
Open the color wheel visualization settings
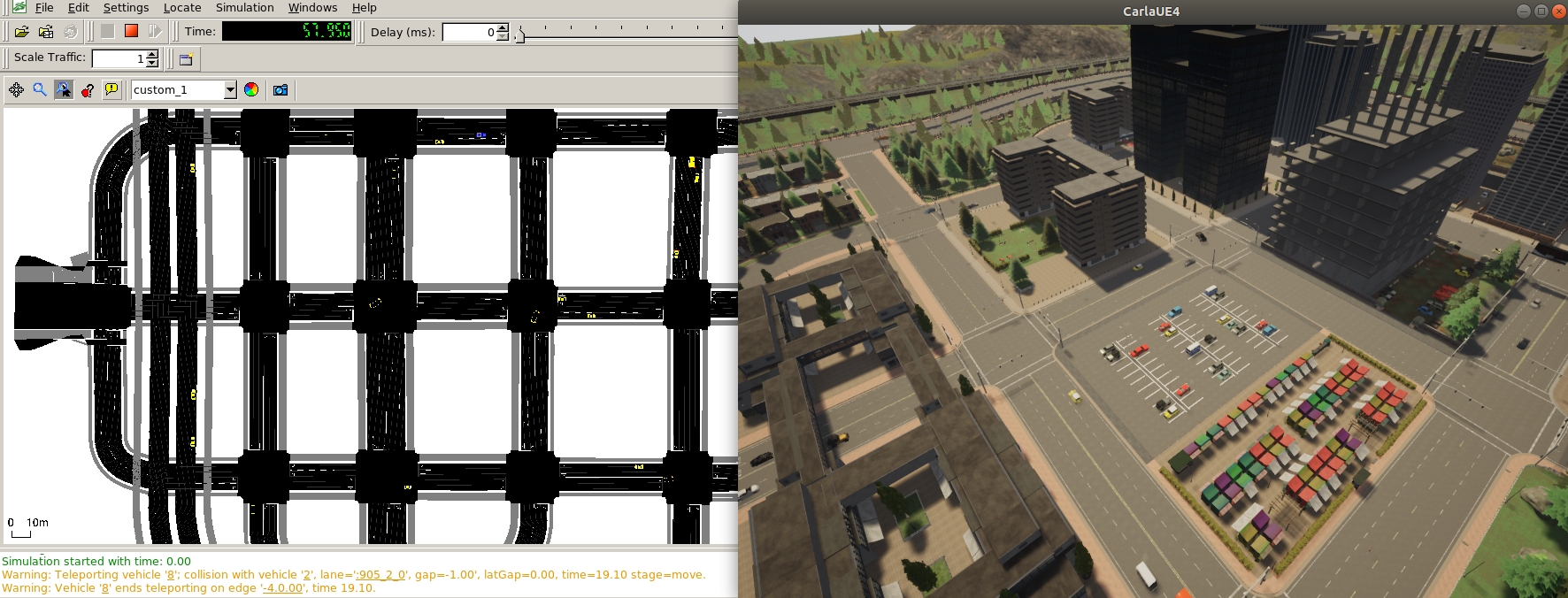(x=251, y=89)
